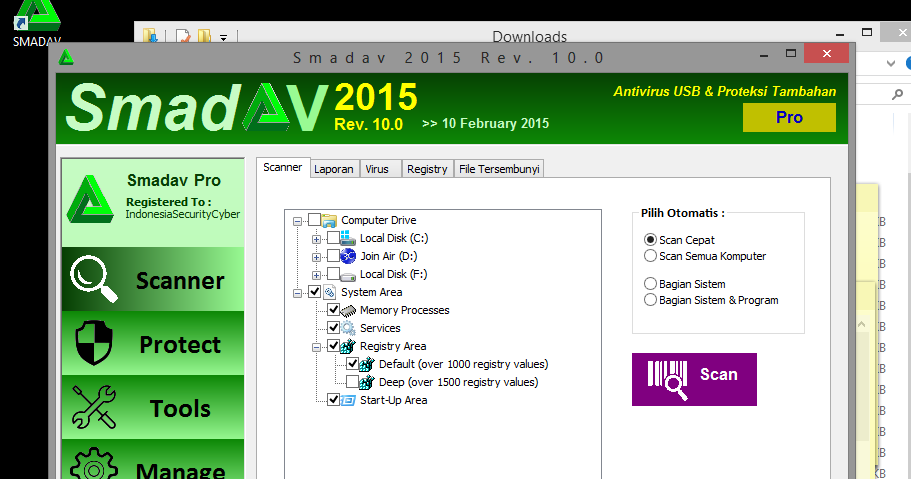Open the Protect sidebar section
Image resolution: width=911 pixels, height=479 pixels.
[x=153, y=343]
